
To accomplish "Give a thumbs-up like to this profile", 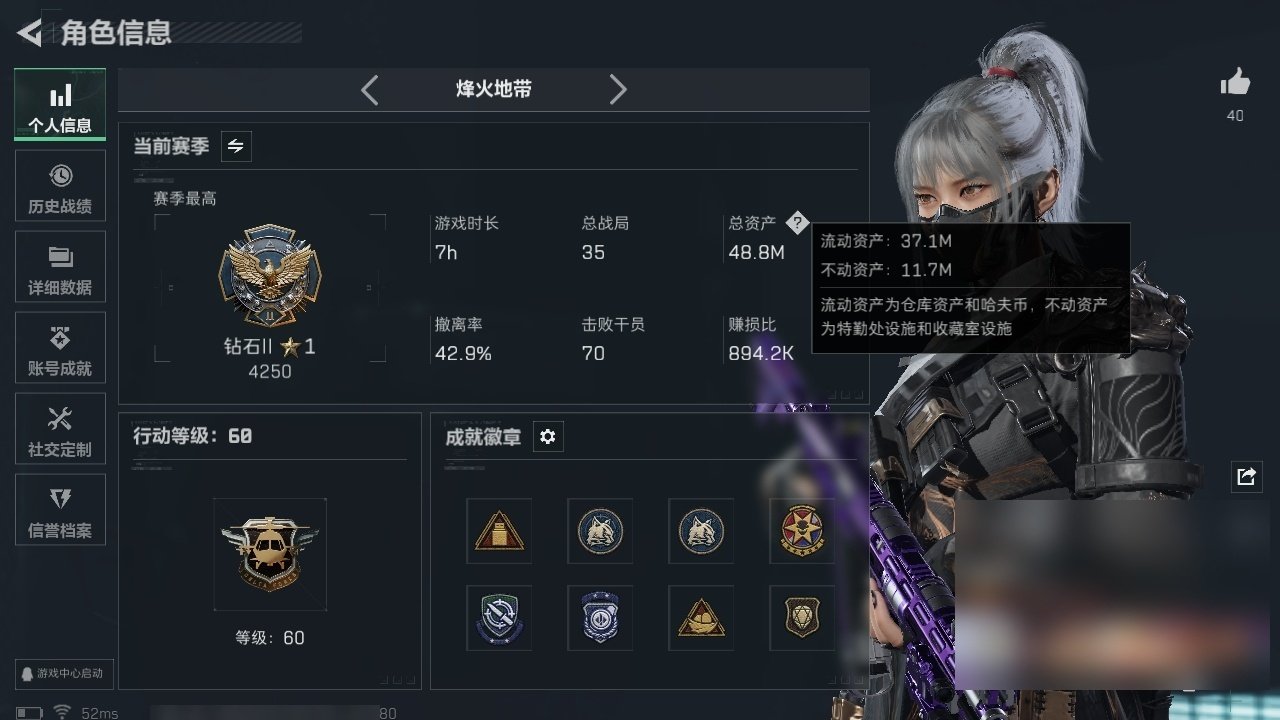I will 1235,83.
